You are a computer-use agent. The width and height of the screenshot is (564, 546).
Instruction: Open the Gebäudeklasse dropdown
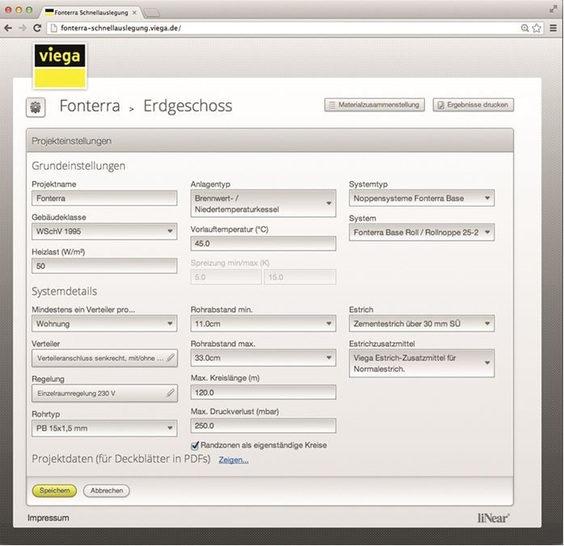coord(104,231)
